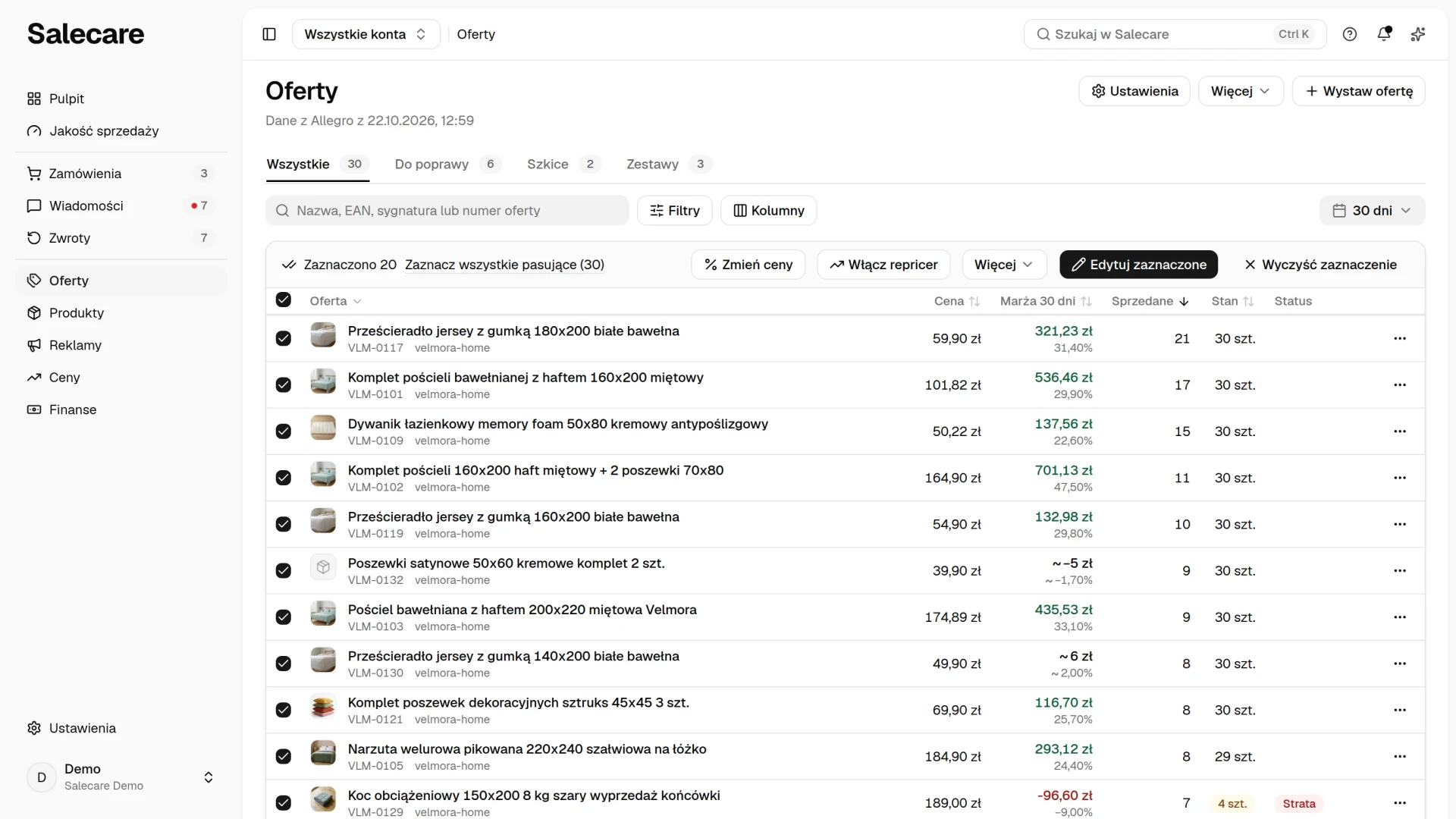This screenshot has width=1456, height=819.
Task: Open the 30 dni date range dropdown
Action: [1372, 211]
